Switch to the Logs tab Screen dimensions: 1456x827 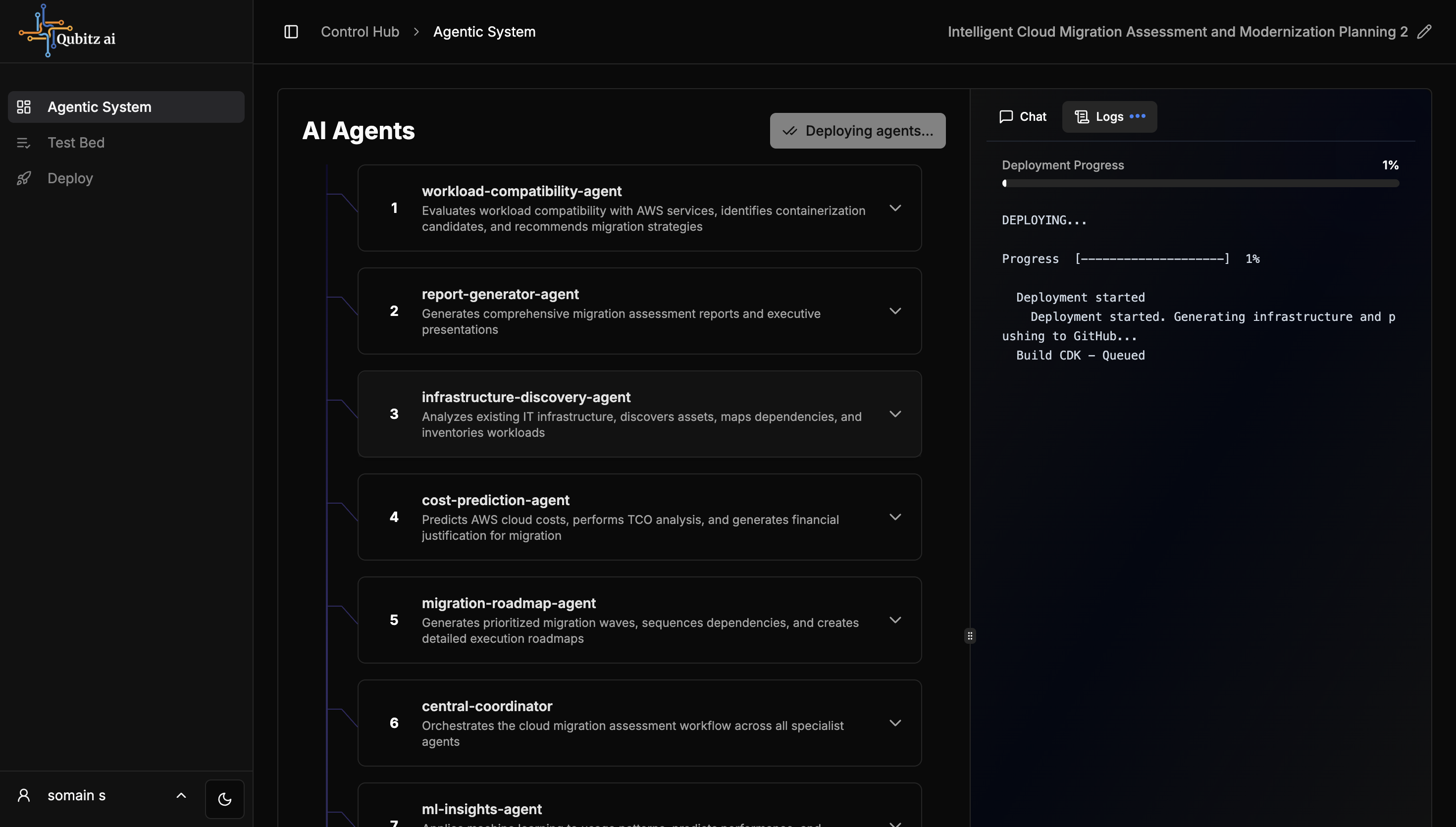pos(1109,116)
